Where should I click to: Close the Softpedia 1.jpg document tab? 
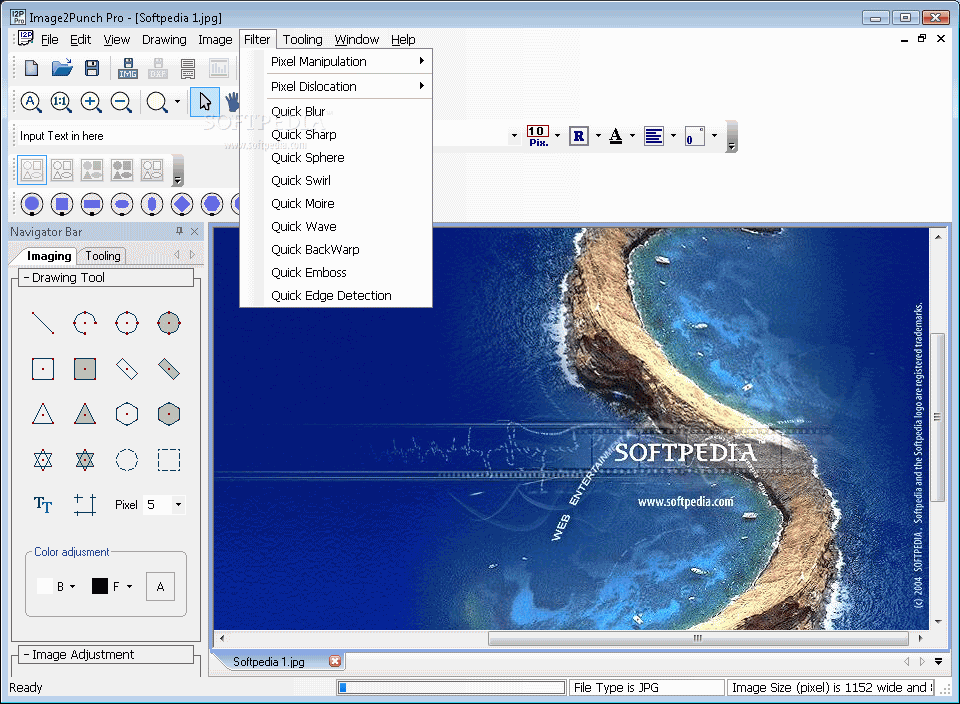(335, 661)
